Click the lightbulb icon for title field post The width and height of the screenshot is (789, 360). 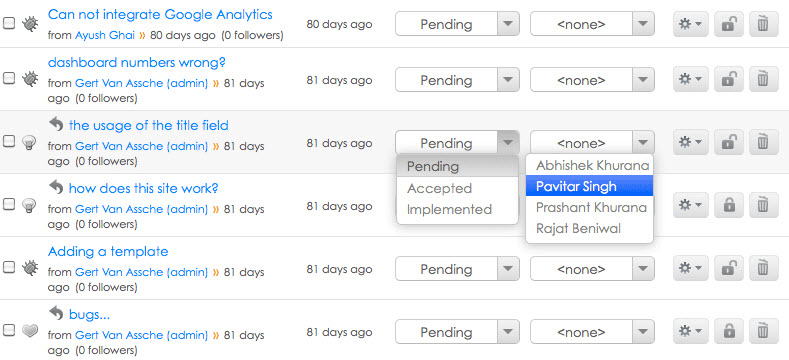30,142
